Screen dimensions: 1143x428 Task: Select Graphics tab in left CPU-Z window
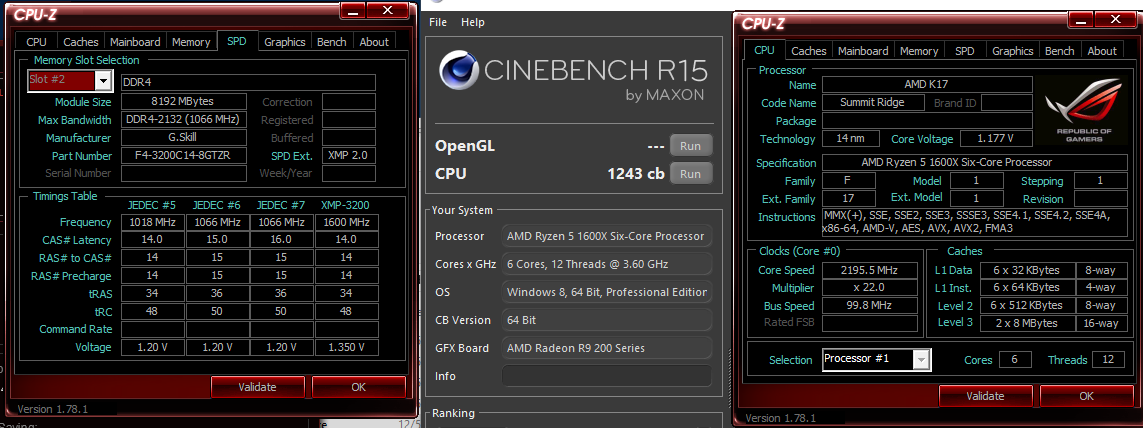pyautogui.click(x=284, y=42)
